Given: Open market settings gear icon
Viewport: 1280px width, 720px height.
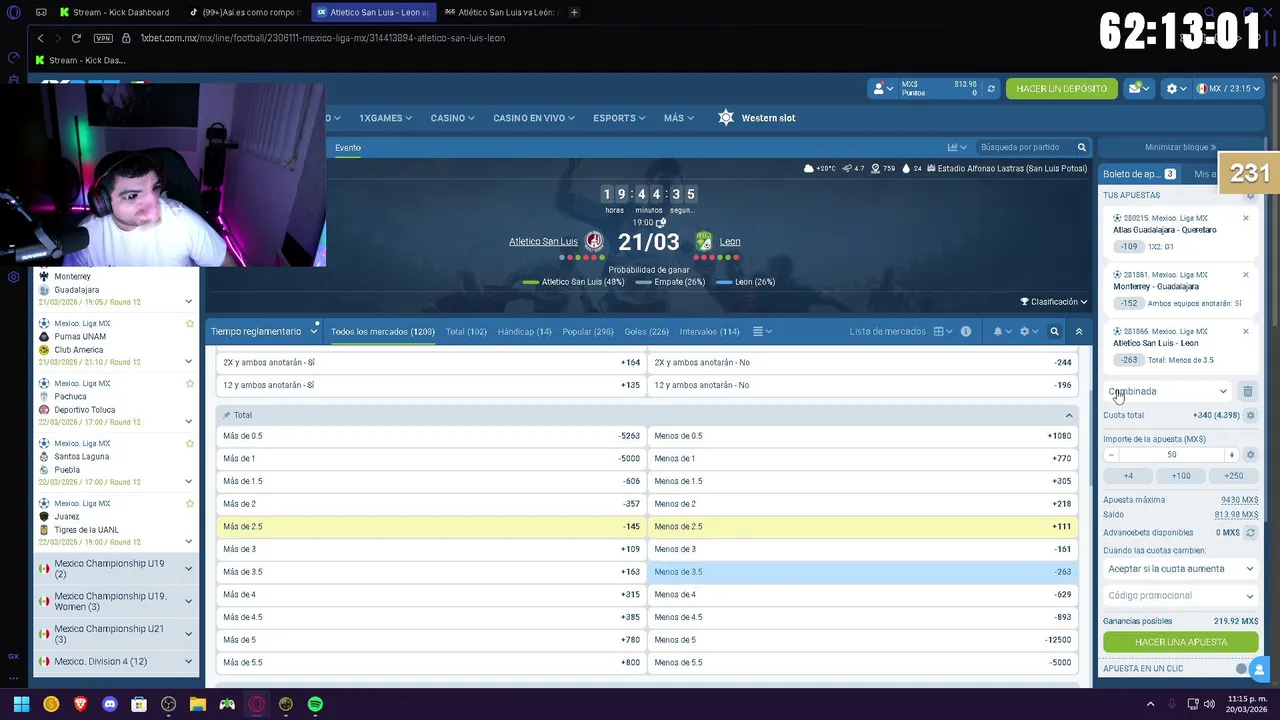Looking at the screenshot, I should 1027,331.
